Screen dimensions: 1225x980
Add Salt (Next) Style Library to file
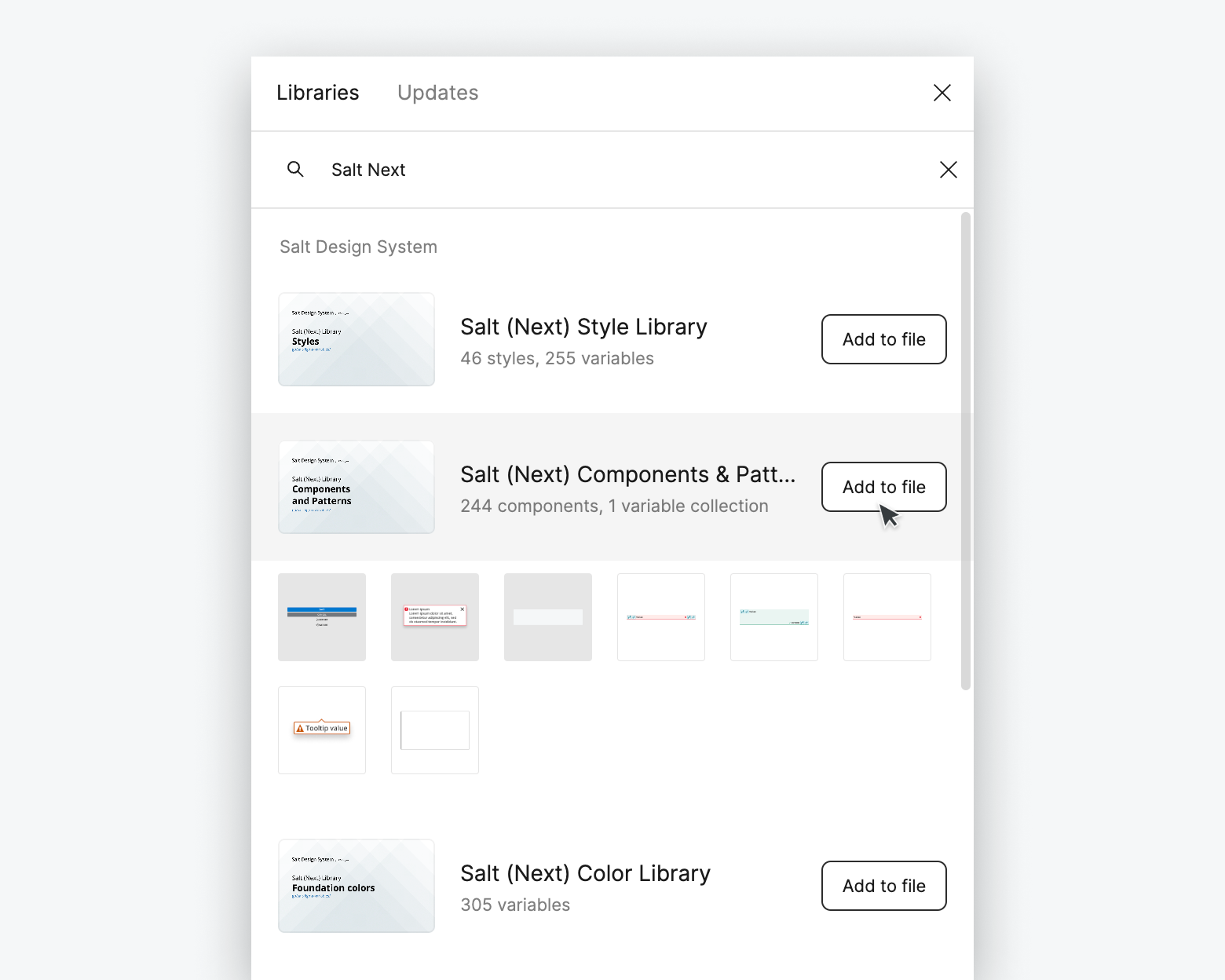(x=883, y=339)
